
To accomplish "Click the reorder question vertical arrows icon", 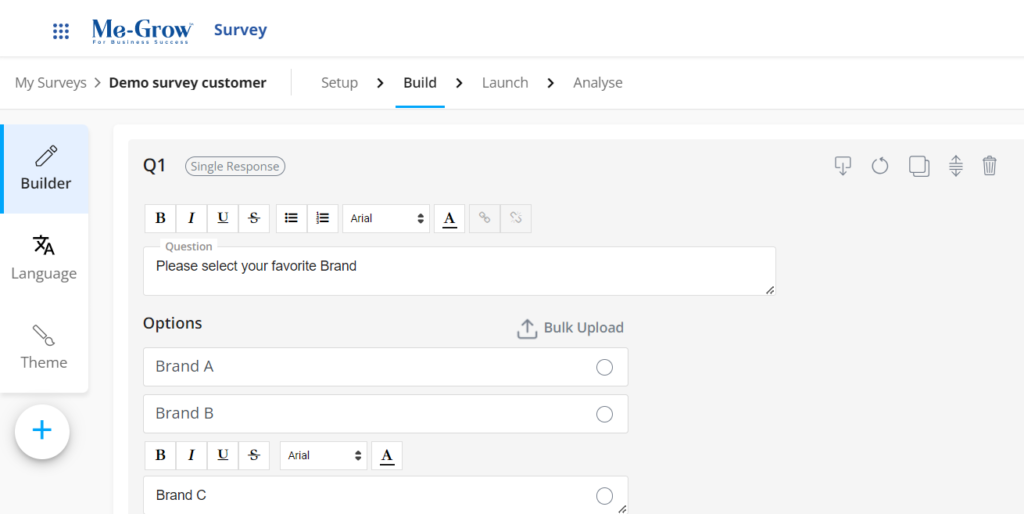I will 955,166.
